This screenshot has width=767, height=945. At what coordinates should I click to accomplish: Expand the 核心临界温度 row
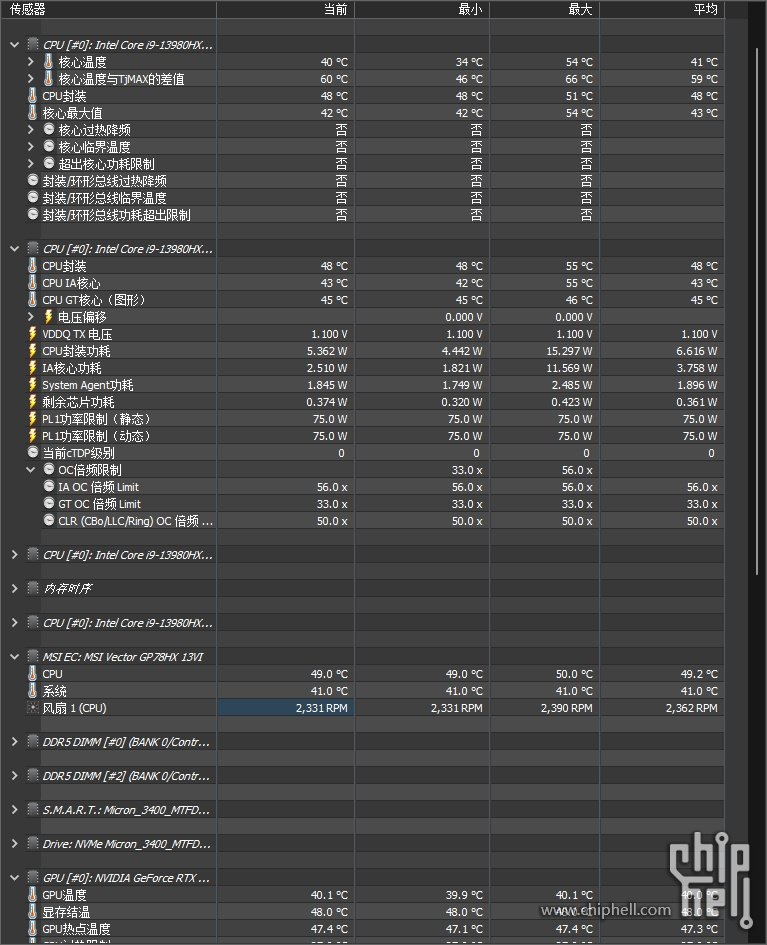click(x=31, y=147)
